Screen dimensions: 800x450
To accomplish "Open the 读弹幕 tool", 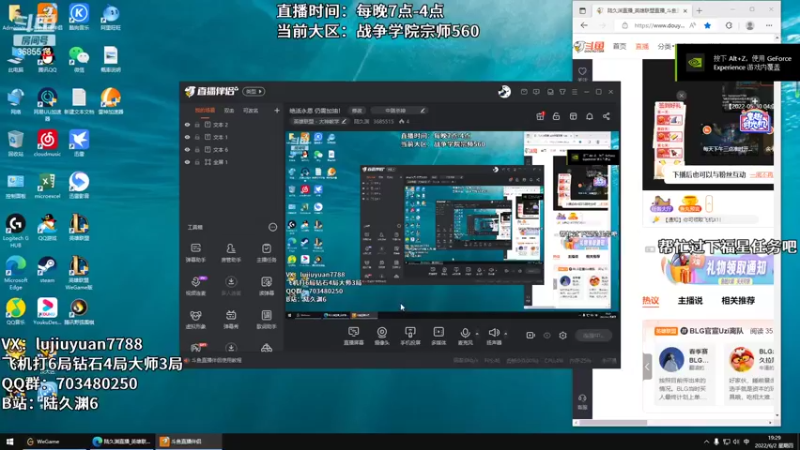I will [266, 286].
